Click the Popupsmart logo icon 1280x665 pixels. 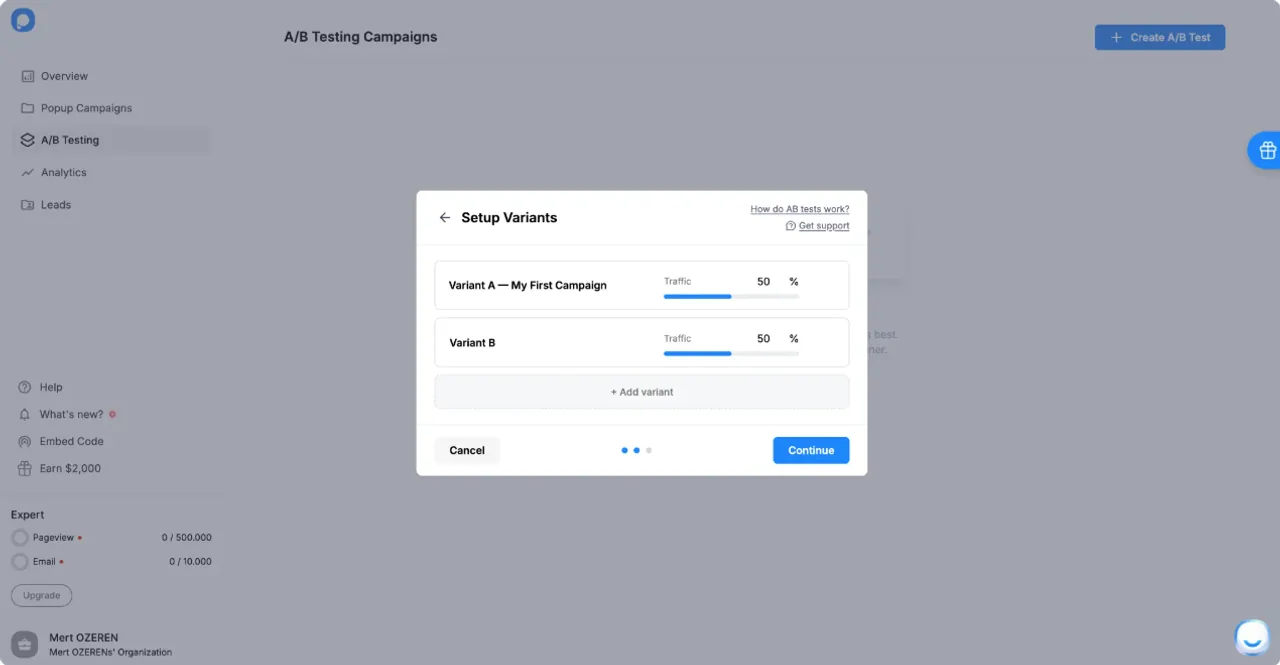pyautogui.click(x=22, y=20)
